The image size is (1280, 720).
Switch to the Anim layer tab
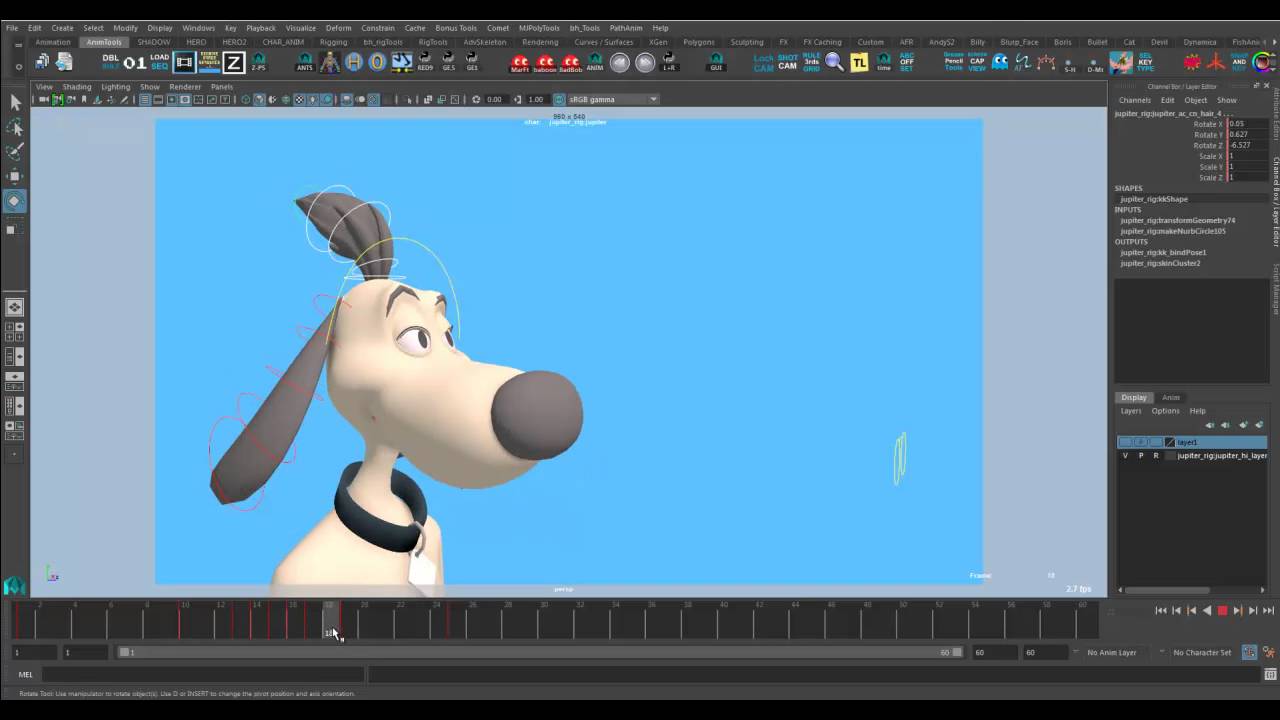click(x=1171, y=397)
